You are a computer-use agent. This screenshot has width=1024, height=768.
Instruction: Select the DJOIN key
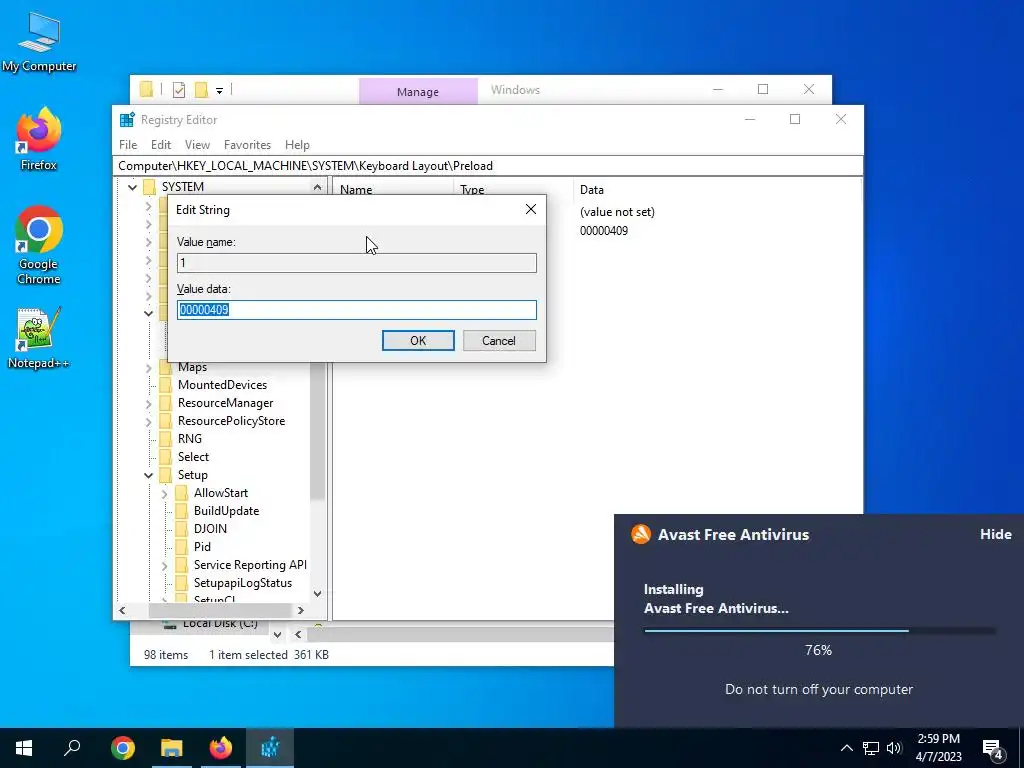tap(210, 528)
